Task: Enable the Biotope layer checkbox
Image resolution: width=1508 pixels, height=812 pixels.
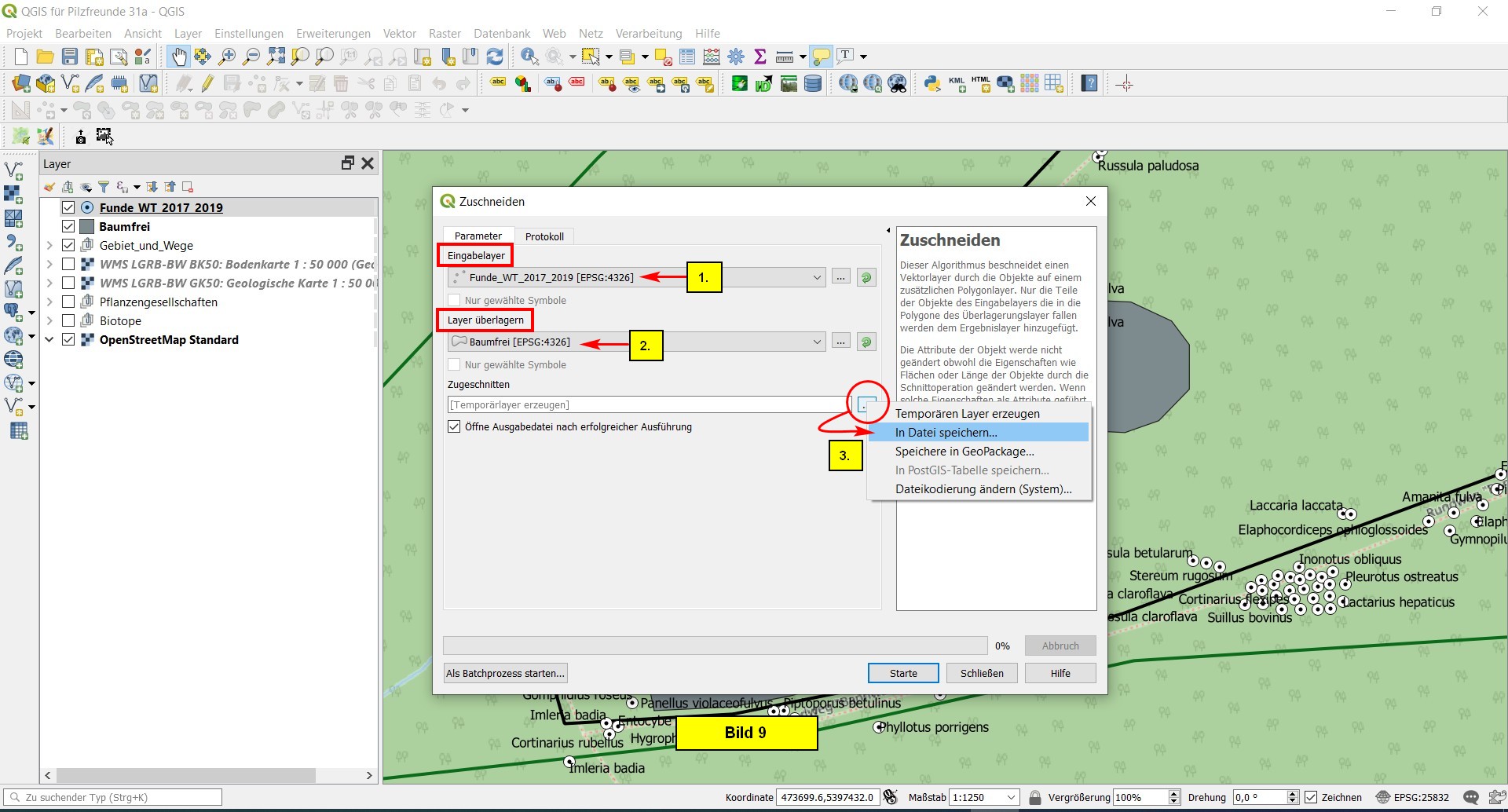Action: (68, 321)
